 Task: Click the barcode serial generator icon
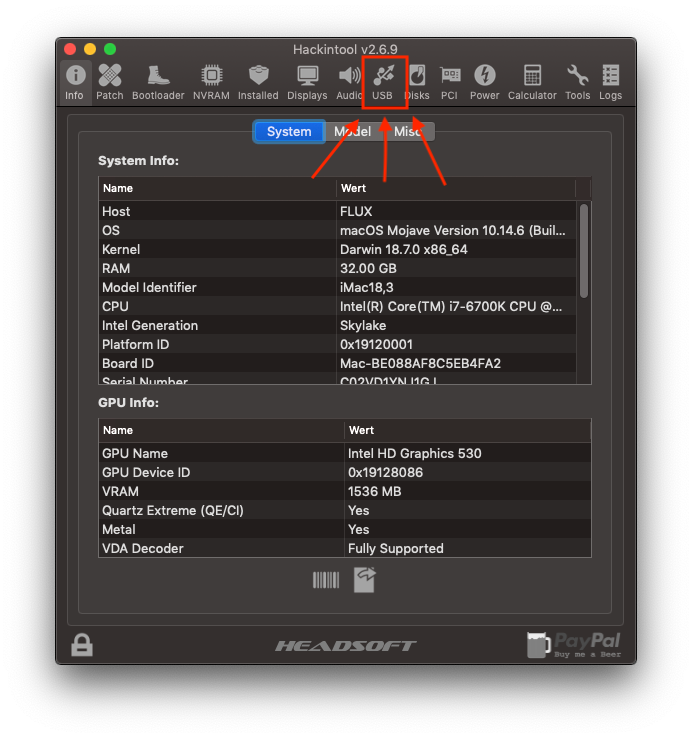click(x=326, y=580)
